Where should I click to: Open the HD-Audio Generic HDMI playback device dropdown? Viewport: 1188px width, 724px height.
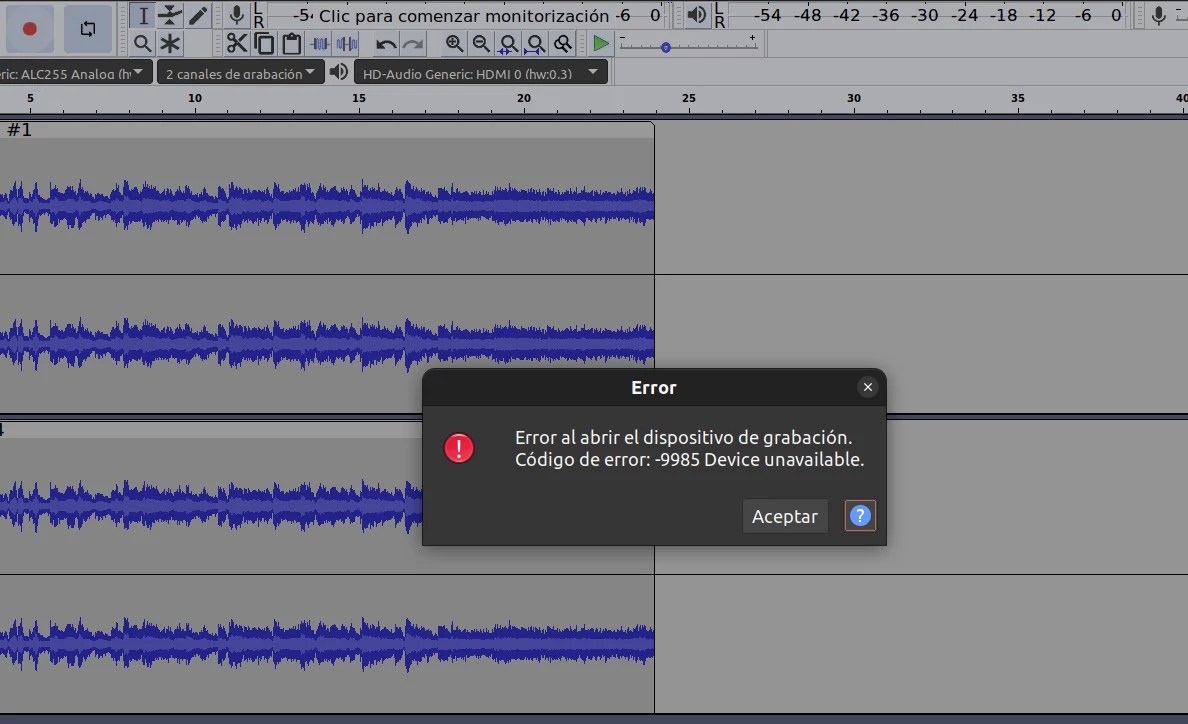click(480, 71)
